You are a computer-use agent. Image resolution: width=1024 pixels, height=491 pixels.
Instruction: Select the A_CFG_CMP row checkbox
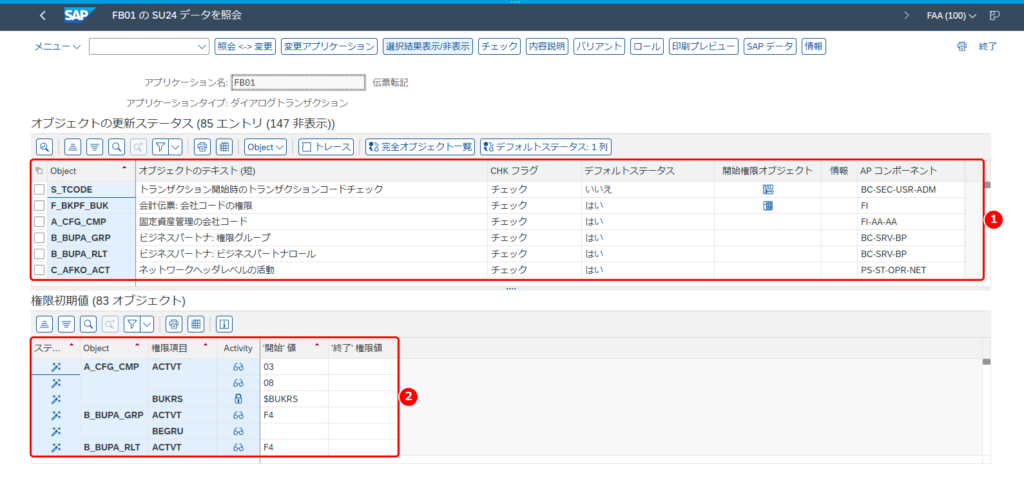pos(40,221)
